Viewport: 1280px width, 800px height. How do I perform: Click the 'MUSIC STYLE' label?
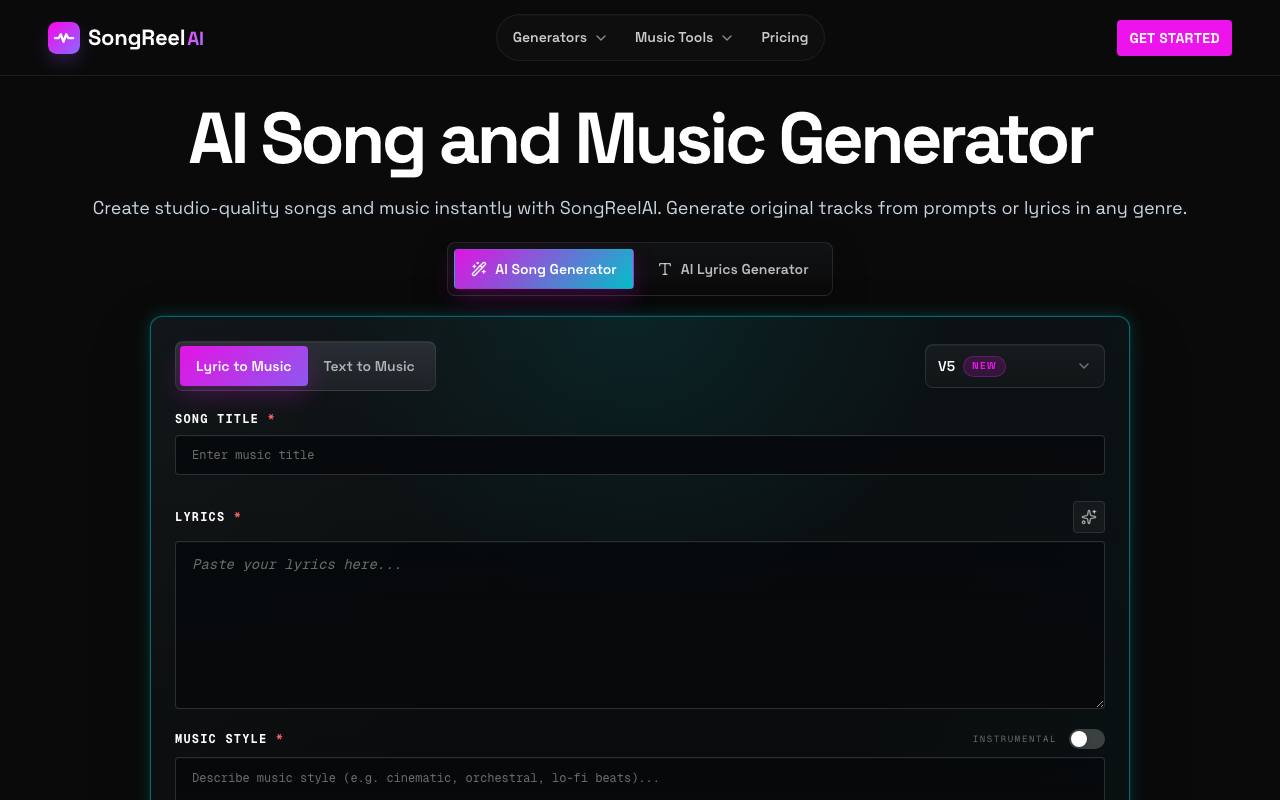pos(221,739)
